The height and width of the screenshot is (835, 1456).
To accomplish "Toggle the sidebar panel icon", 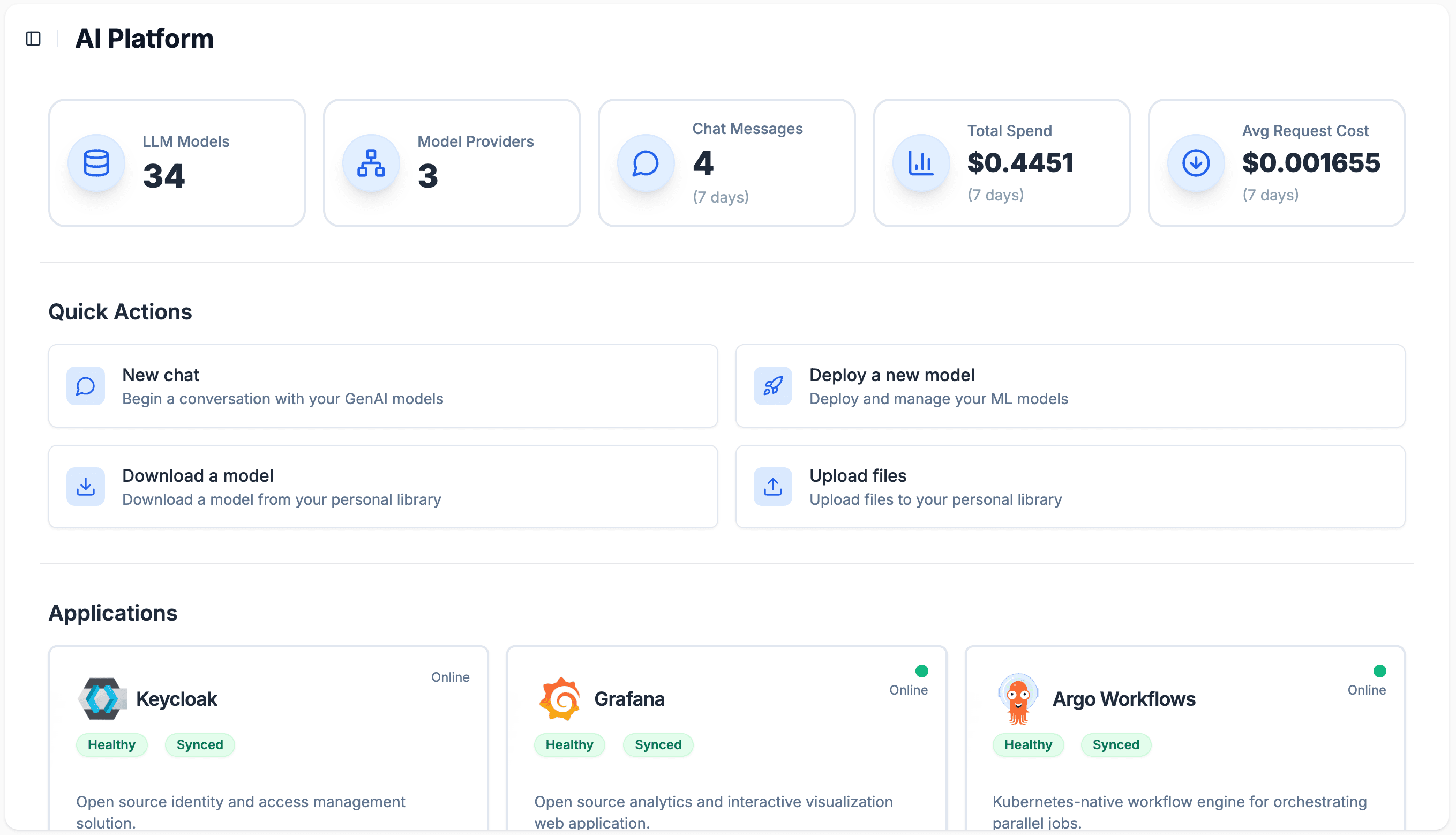I will (33, 39).
